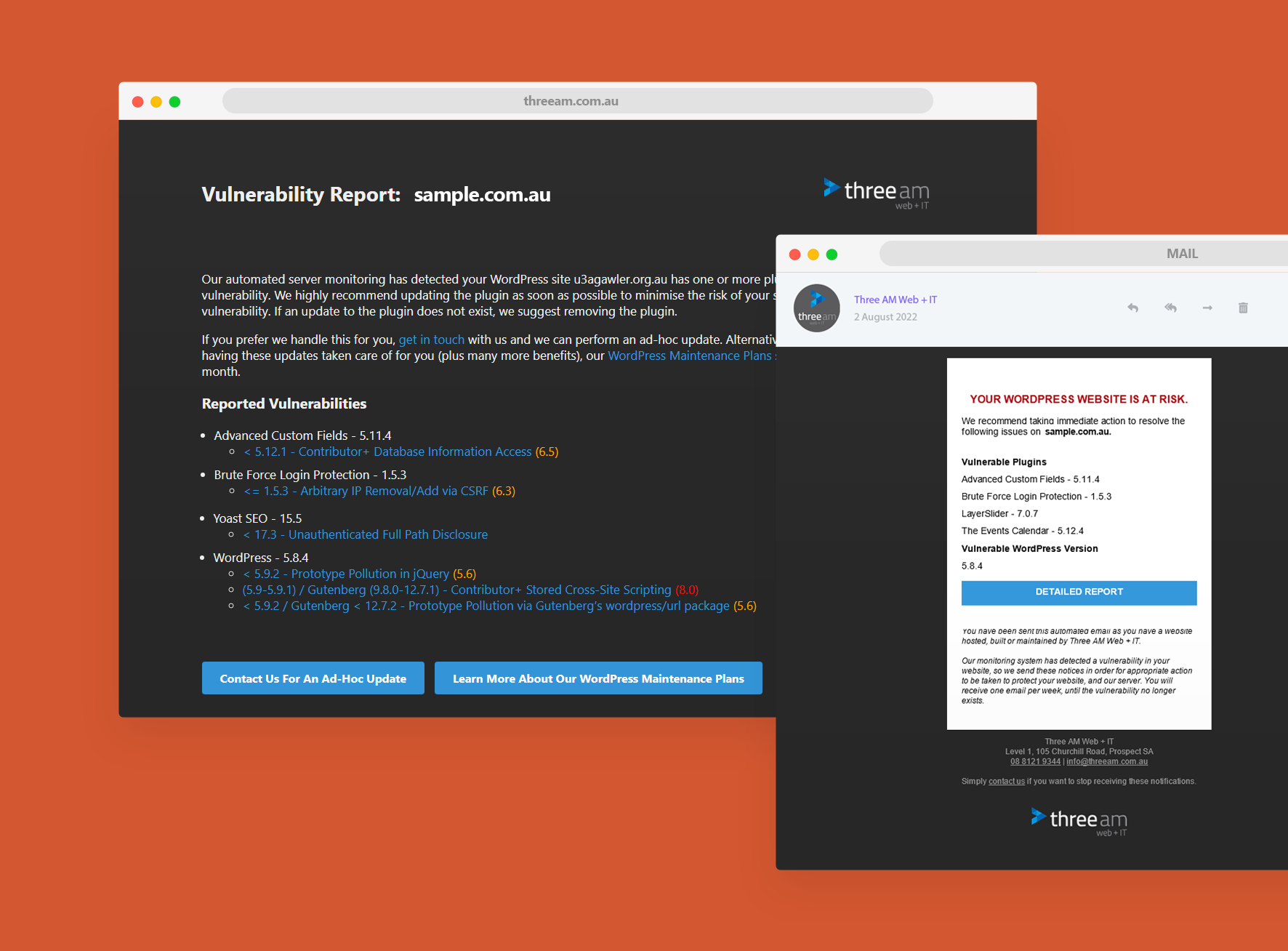Follow the 'get in touch' link

[431, 340]
